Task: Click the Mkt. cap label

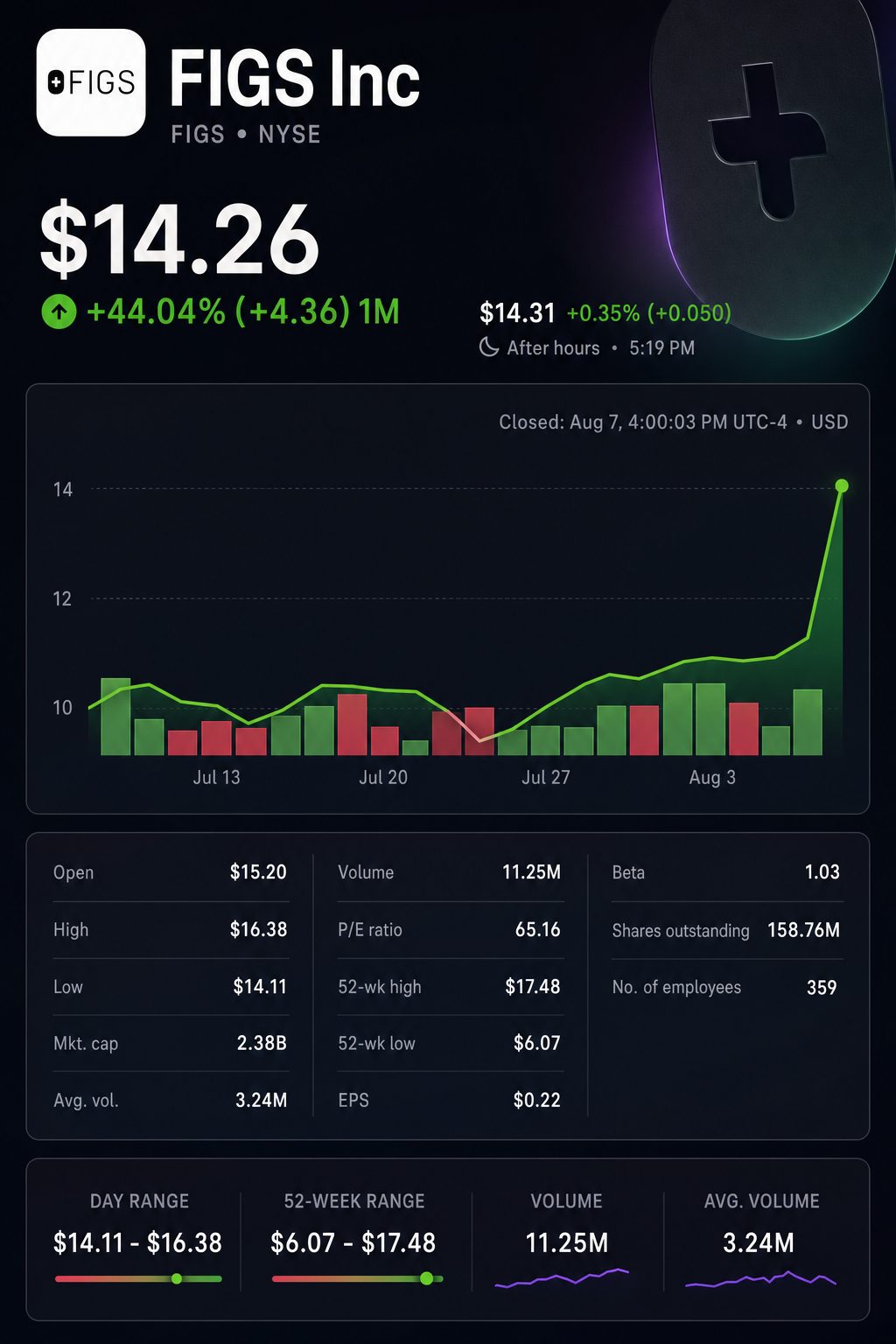Action: pyautogui.click(x=86, y=1043)
